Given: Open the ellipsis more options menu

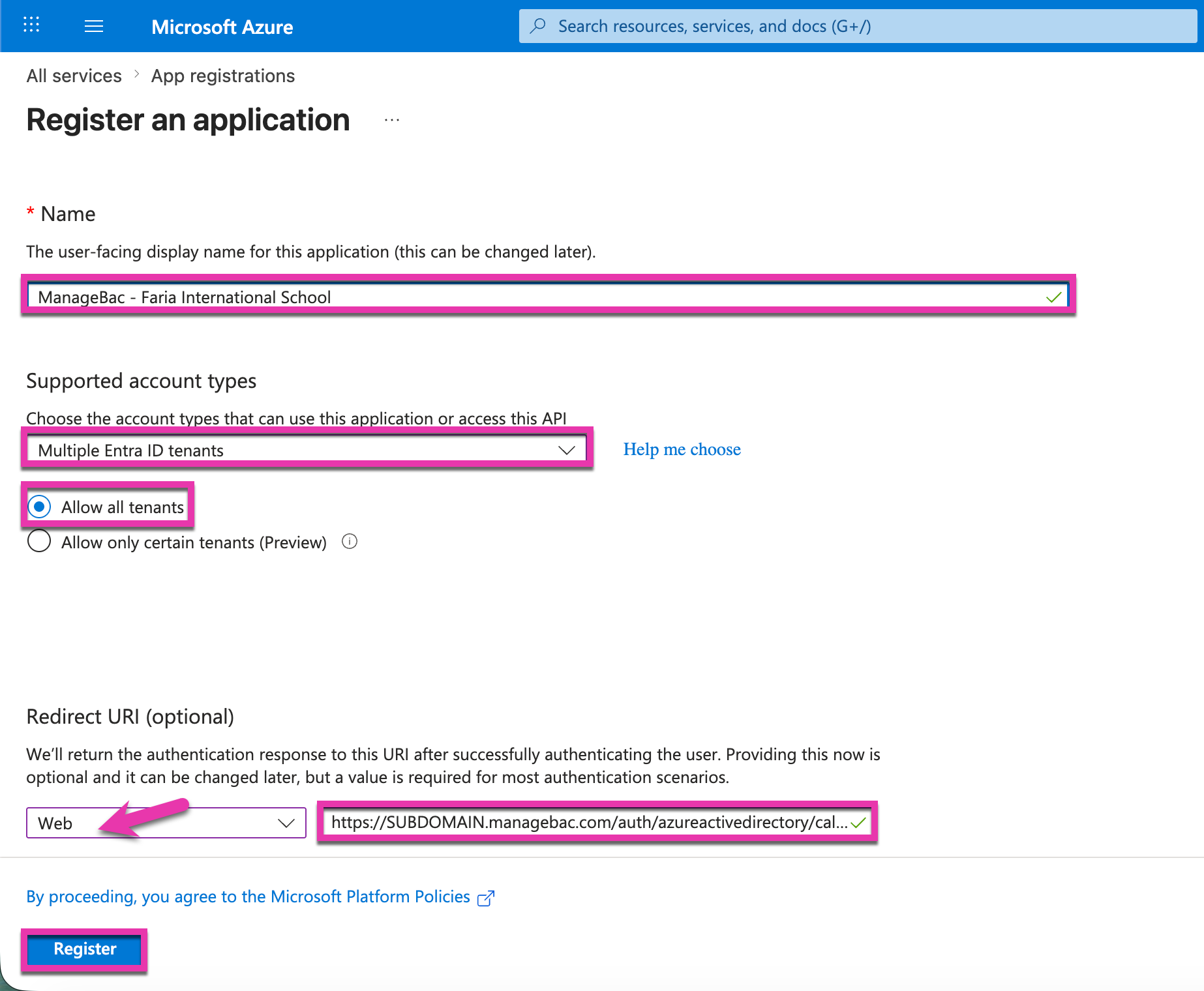Looking at the screenshot, I should point(392,120).
